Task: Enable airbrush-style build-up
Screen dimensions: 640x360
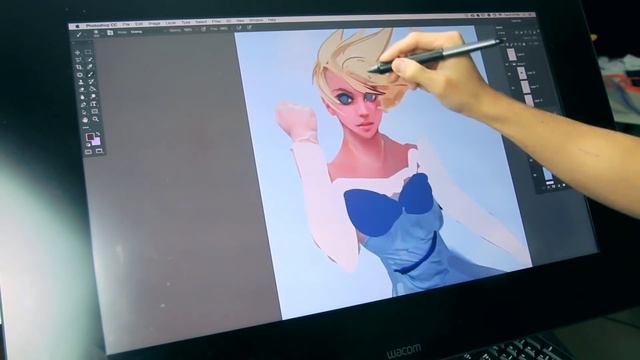Action: (x=239, y=28)
